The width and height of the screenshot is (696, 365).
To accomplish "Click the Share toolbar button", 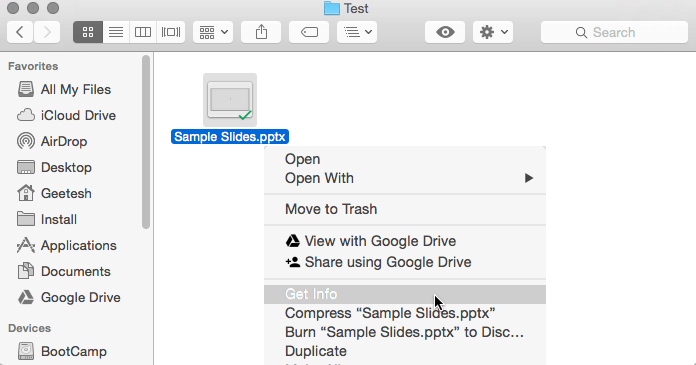I will coord(261,32).
